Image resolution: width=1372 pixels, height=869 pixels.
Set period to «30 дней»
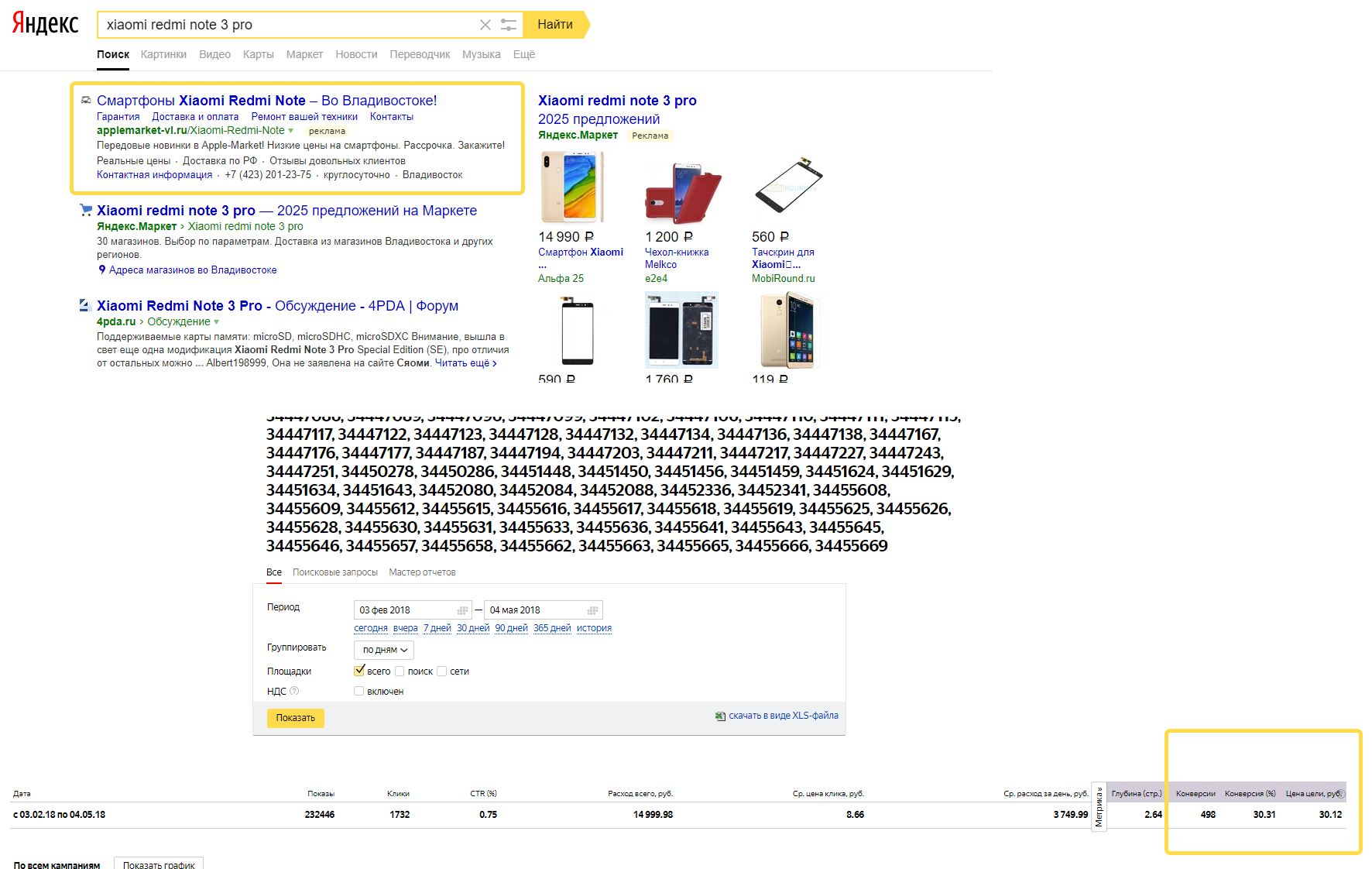[473, 628]
